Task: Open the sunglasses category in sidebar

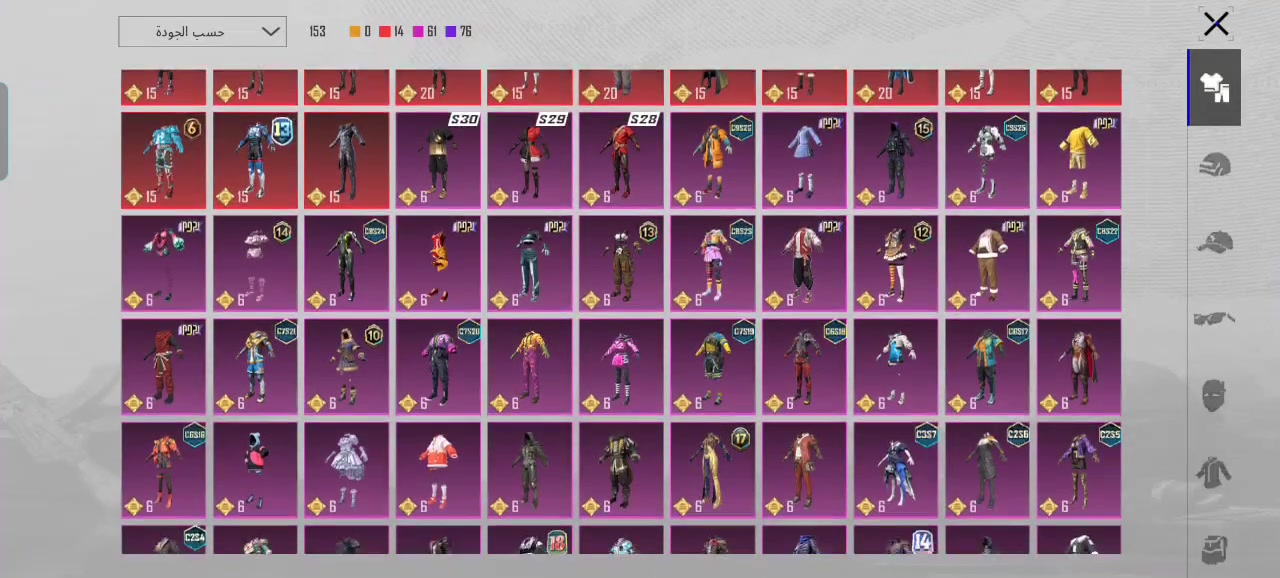Action: (x=1215, y=319)
